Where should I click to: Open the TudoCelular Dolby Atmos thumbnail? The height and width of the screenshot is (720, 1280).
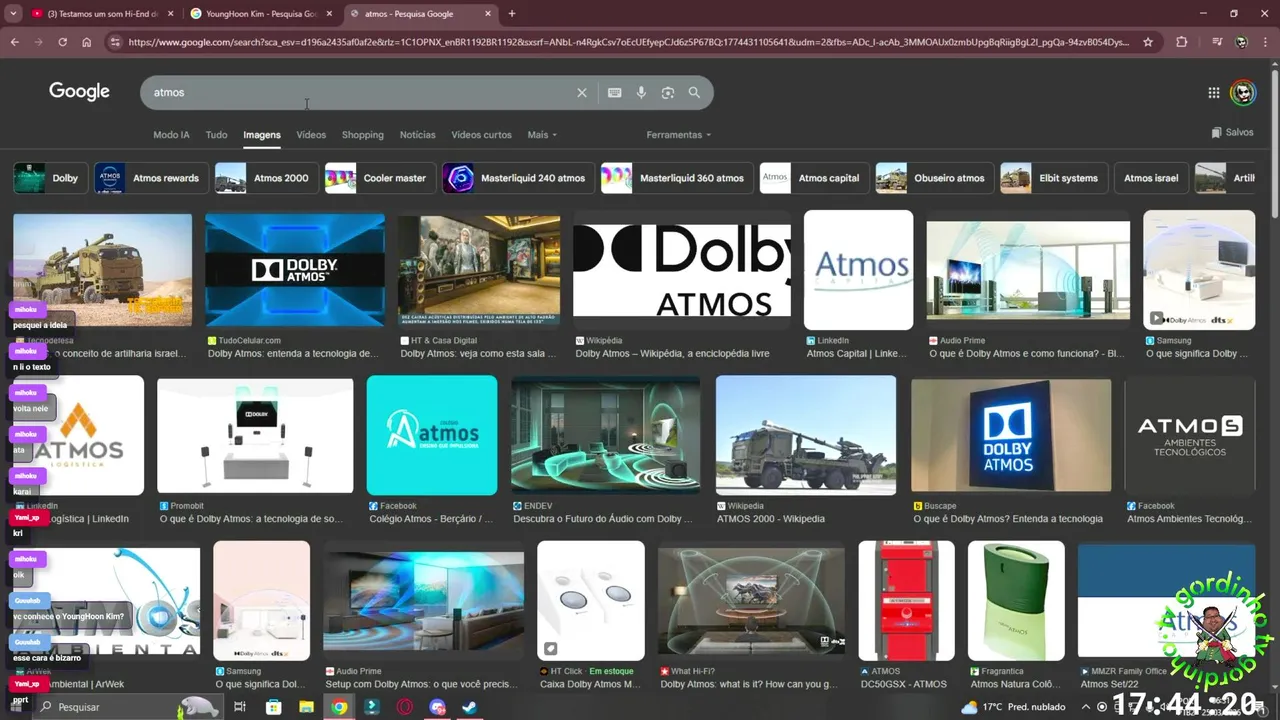tap(295, 270)
